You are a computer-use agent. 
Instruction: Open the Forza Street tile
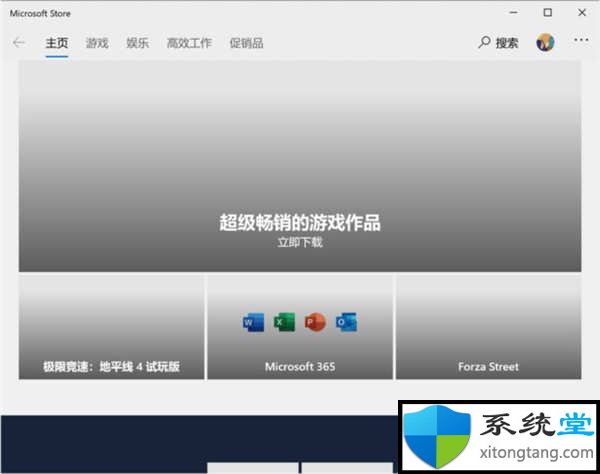(488, 327)
